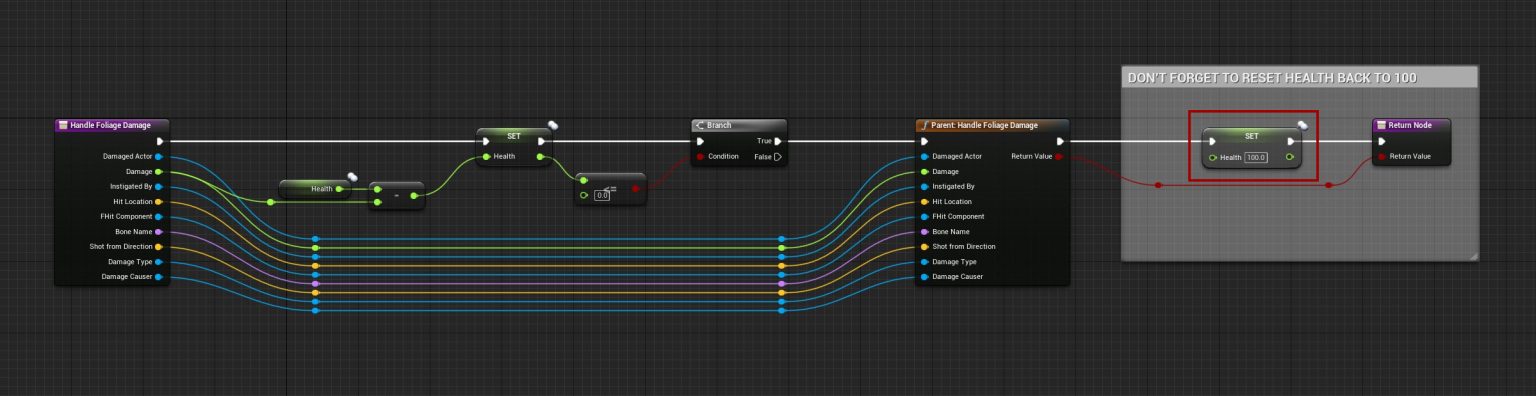Click top input pin of less-equal node
The height and width of the screenshot is (396, 1536).
[x=584, y=180]
